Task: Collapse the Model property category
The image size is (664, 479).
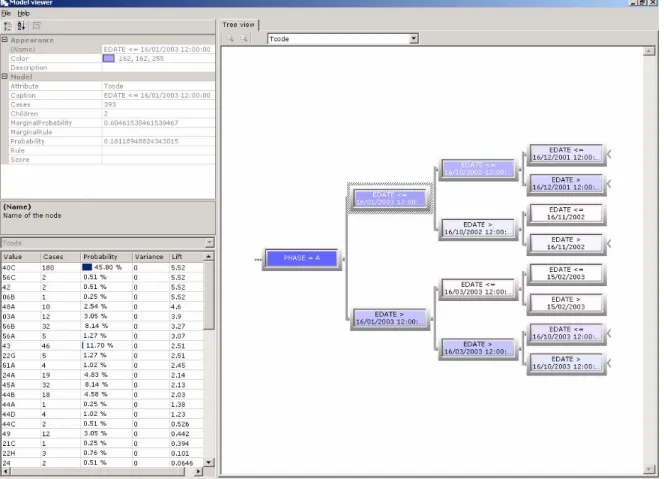Action: (5, 77)
